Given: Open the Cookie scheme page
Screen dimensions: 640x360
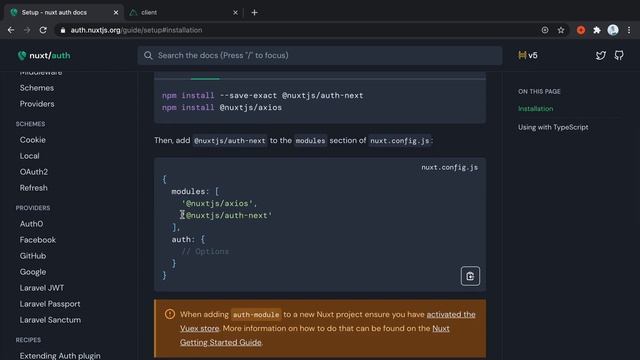Looking at the screenshot, I should coord(33,140).
